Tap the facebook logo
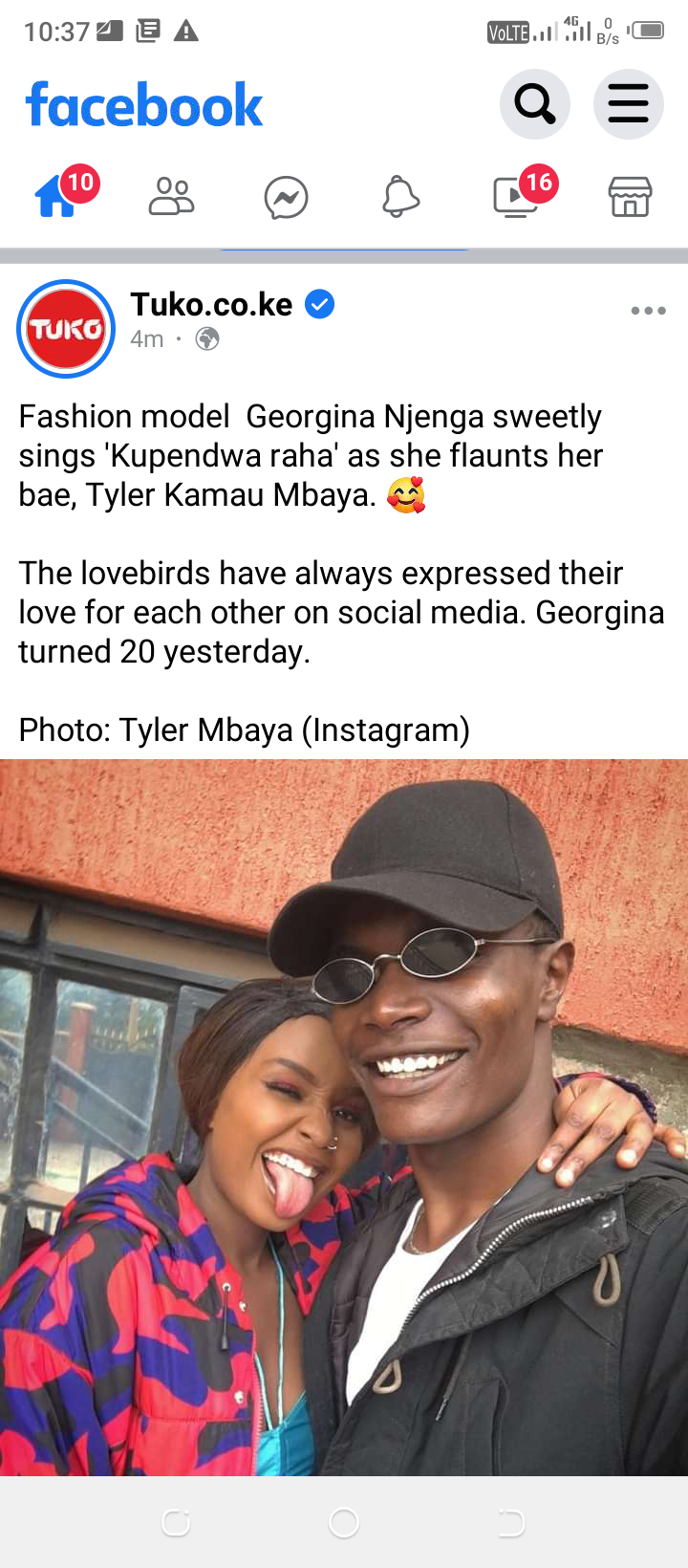The width and height of the screenshot is (688, 1568). click(144, 105)
